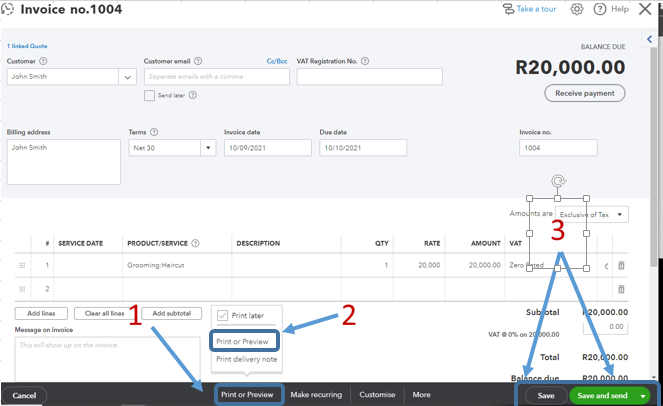This screenshot has width=663, height=406.
Task: Click the Invoice date field
Action: pyautogui.click(x=268, y=148)
